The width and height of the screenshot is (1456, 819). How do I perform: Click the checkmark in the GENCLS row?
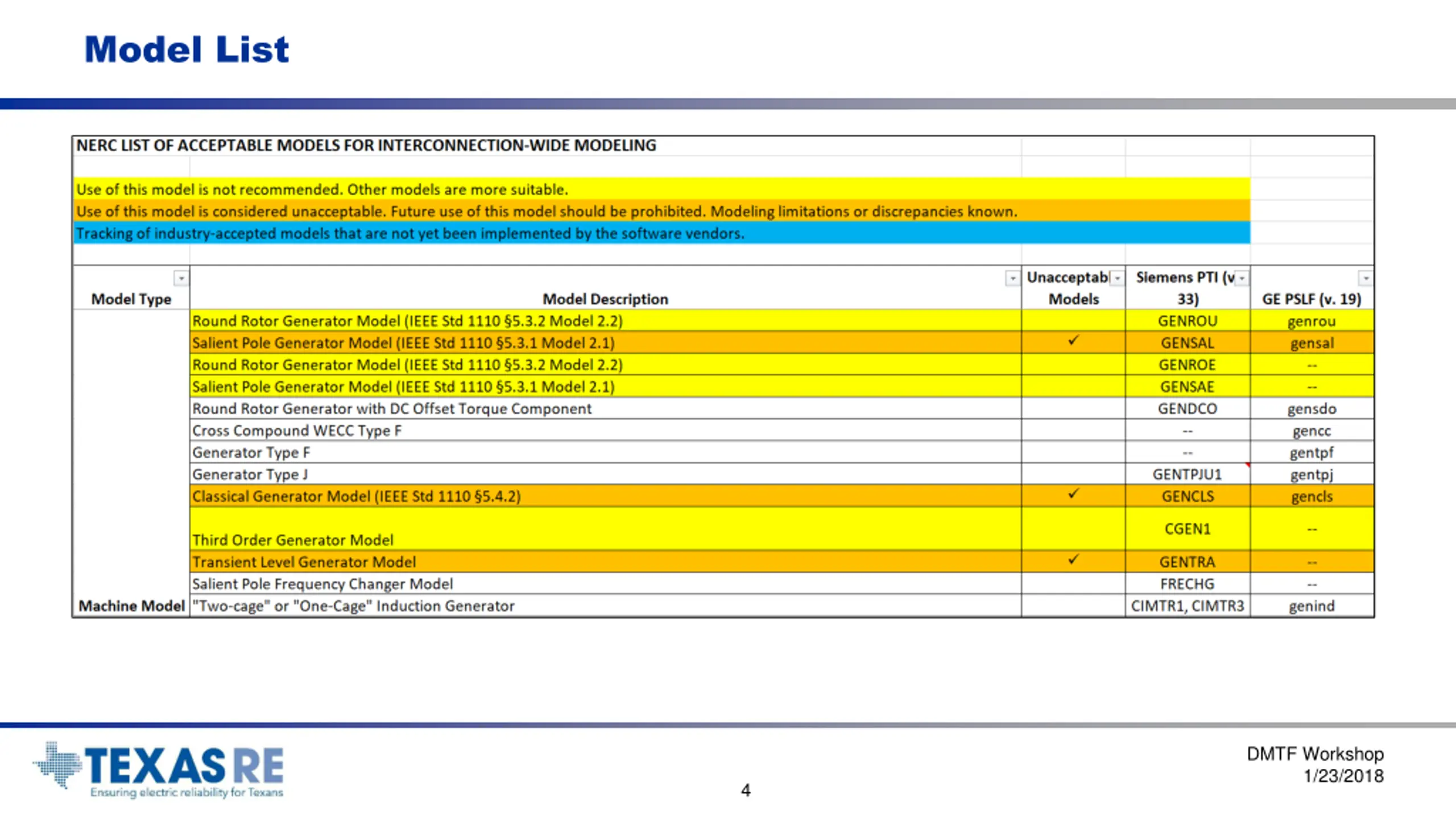coord(1073,494)
